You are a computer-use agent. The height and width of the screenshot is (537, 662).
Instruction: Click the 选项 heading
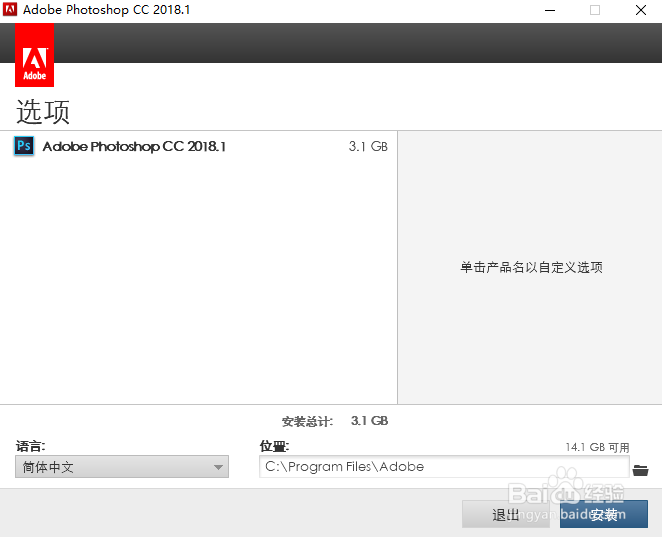[43, 112]
